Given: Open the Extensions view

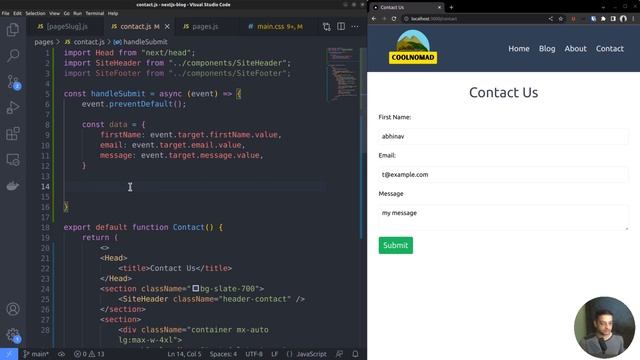Looking at the screenshot, I should [x=13, y=134].
